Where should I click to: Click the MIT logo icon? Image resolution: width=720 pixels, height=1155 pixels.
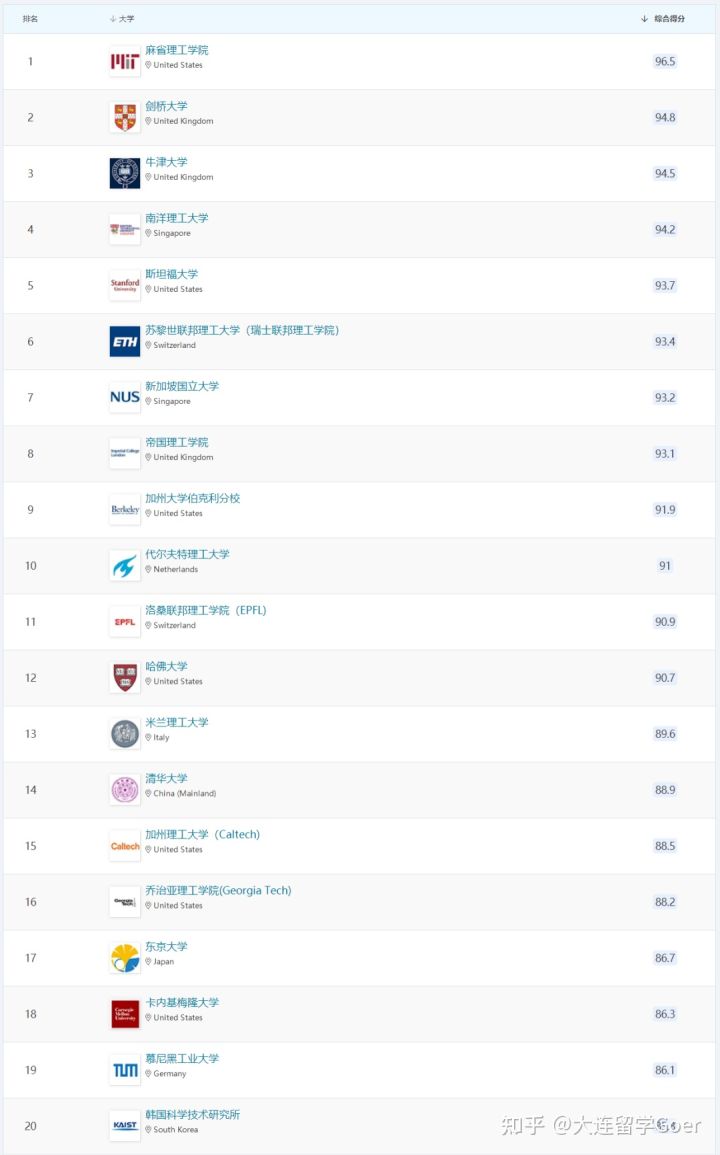[x=125, y=62]
